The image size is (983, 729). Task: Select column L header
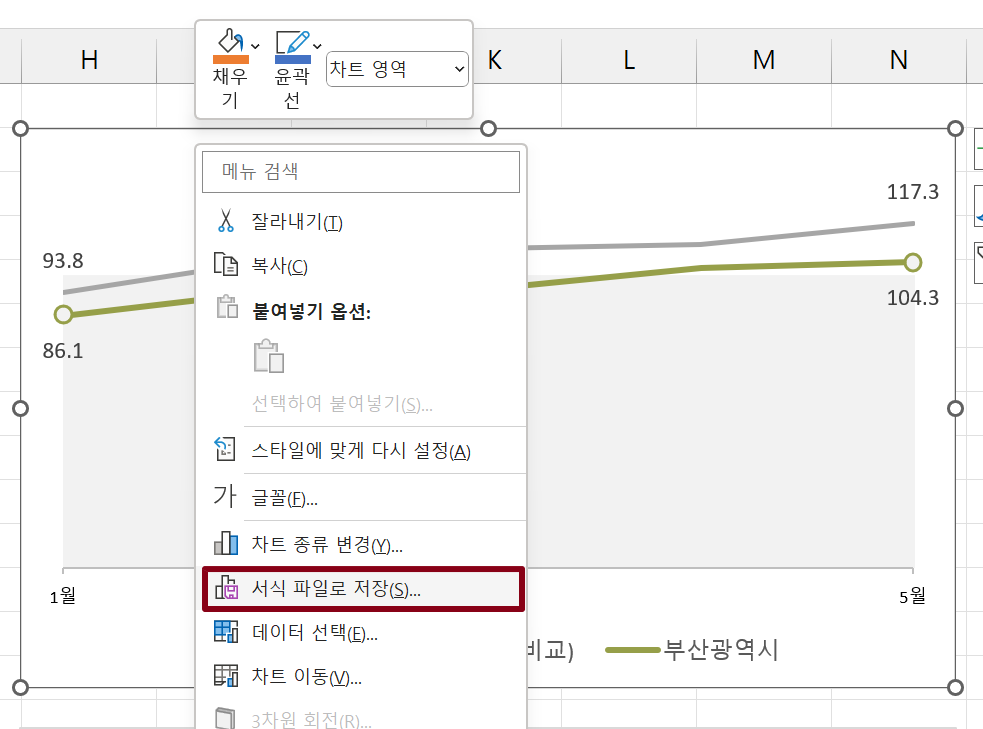click(629, 60)
